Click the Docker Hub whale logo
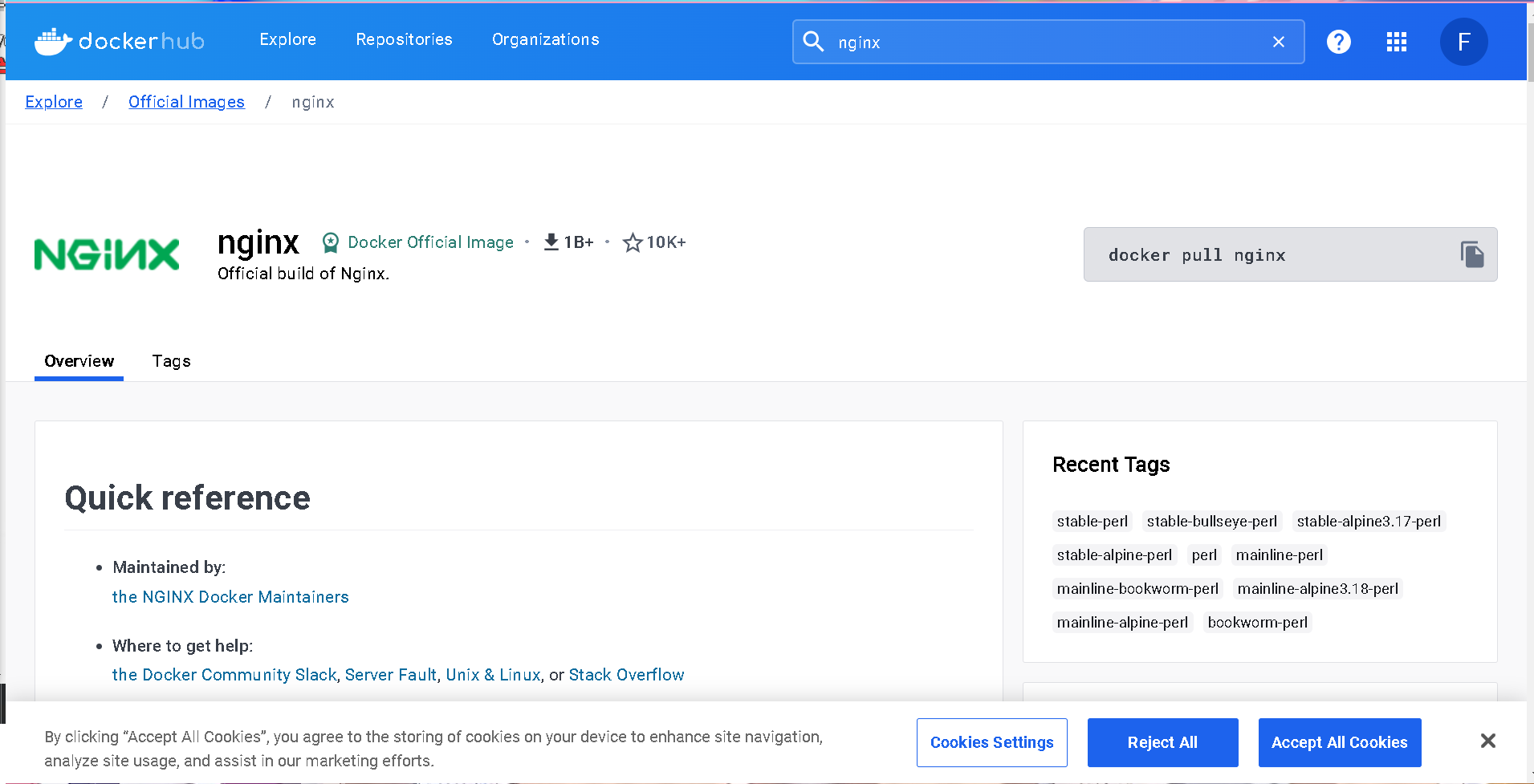This screenshot has width=1534, height=784. (53, 41)
